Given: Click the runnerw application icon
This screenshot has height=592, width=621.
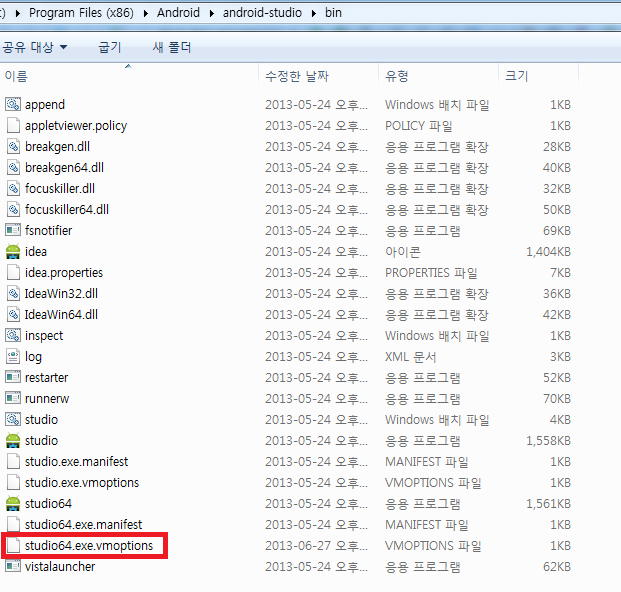Looking at the screenshot, I should coord(13,398).
